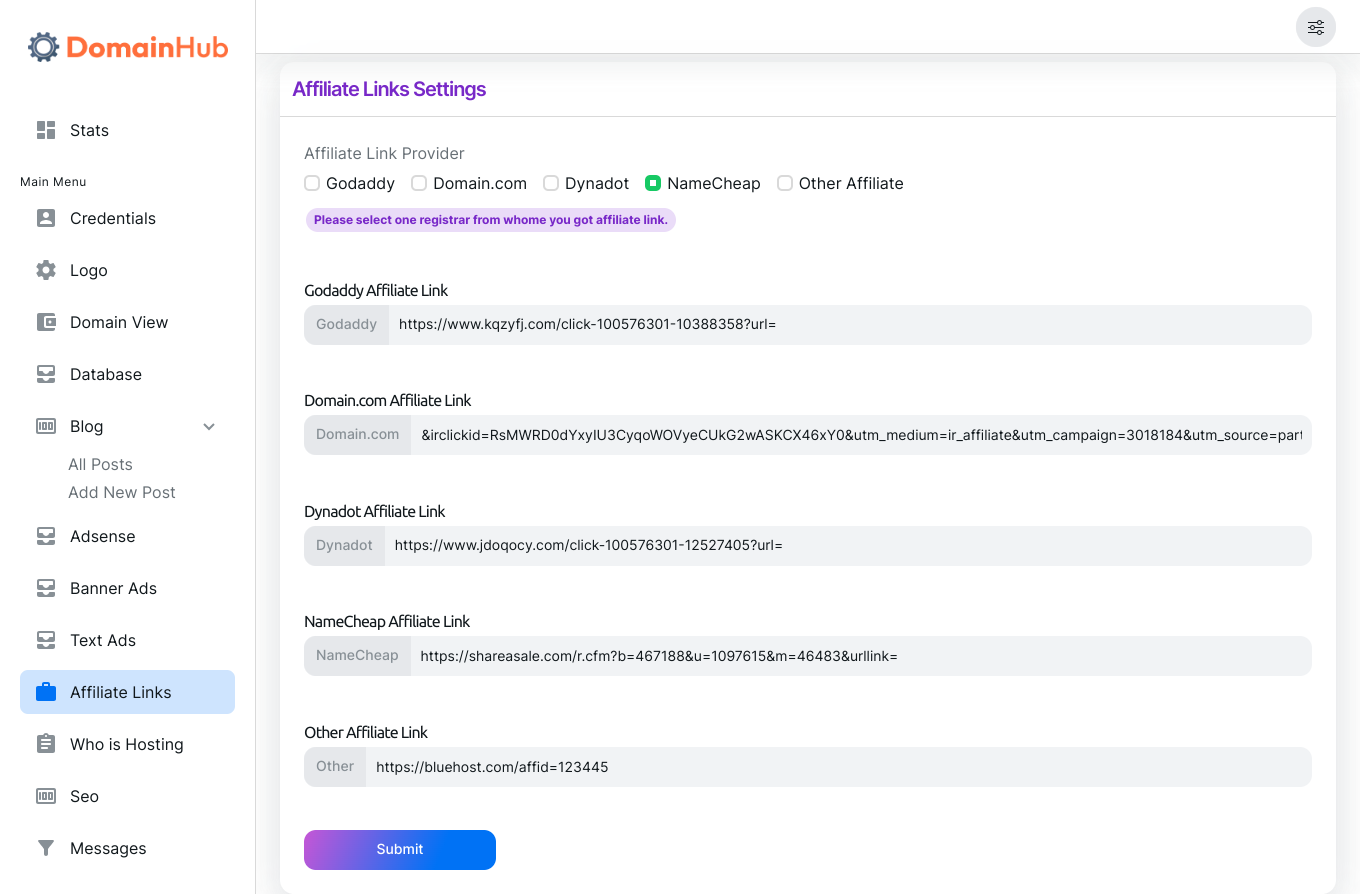
Task: Click the 'NameCheap' input prefix tag
Action: tap(357, 656)
